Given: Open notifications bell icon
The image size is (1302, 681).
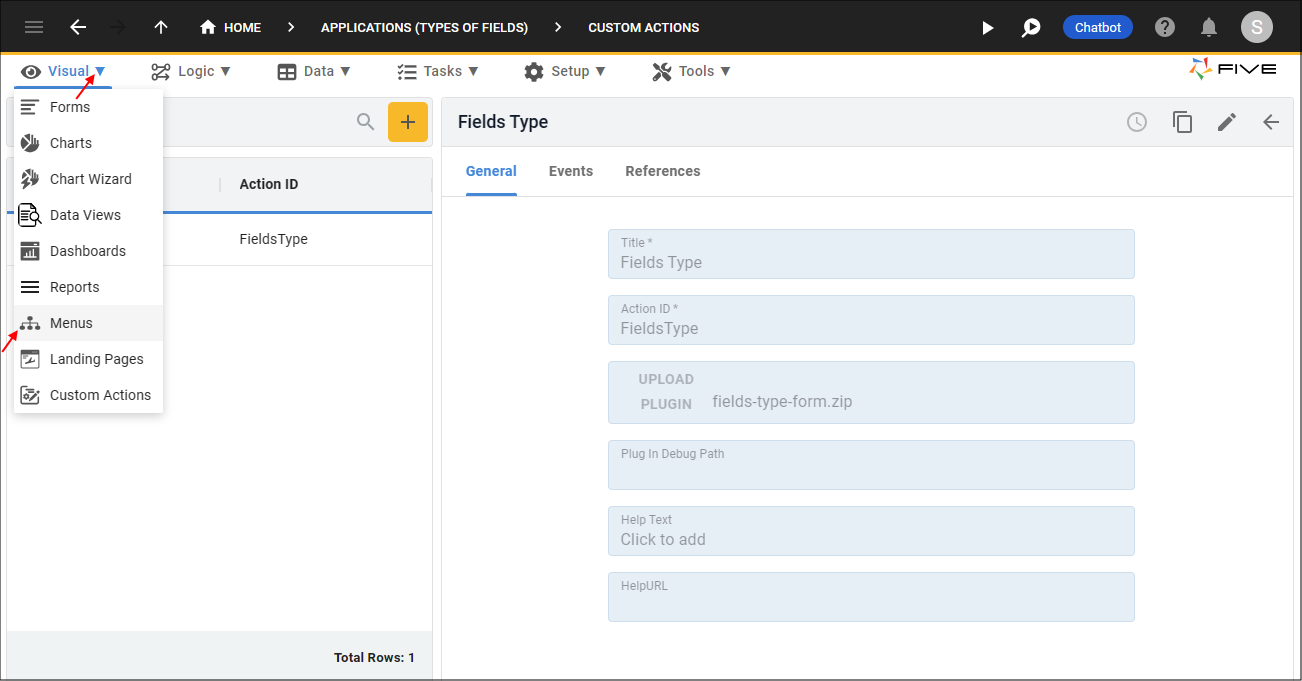Looking at the screenshot, I should (1209, 27).
